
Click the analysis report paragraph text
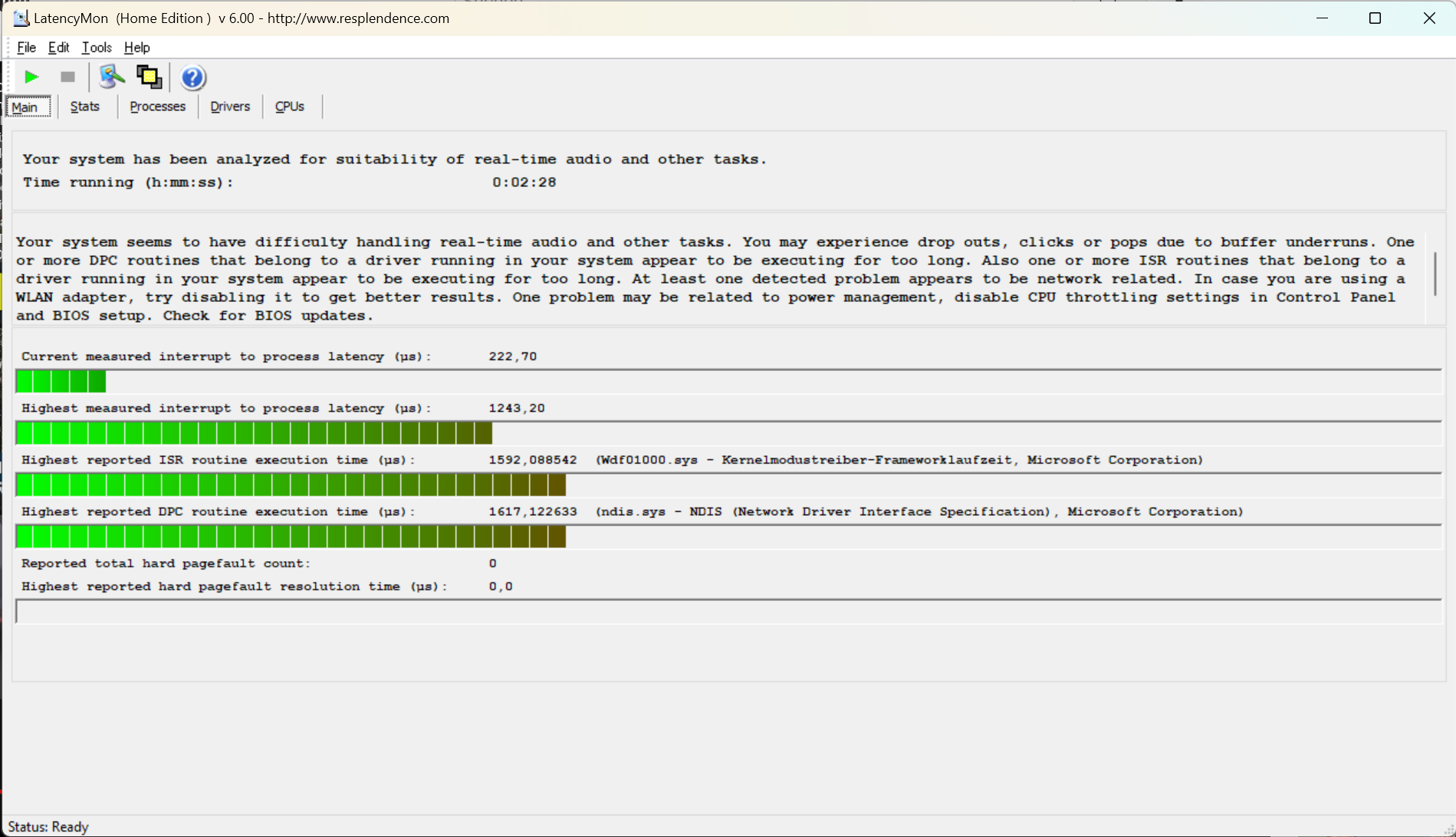[x=715, y=279]
